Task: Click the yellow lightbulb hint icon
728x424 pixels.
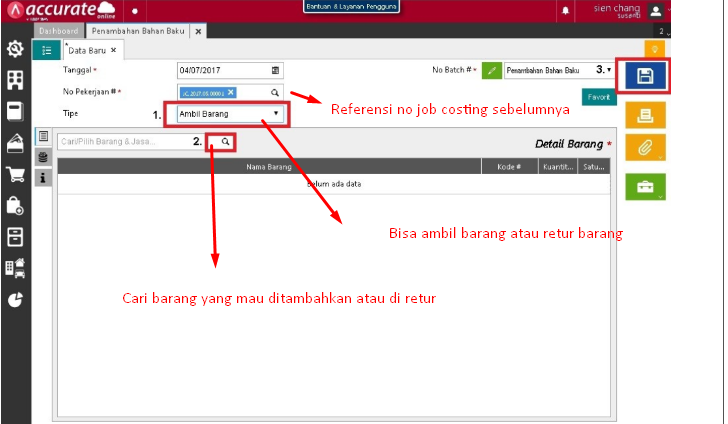Action: point(654,49)
